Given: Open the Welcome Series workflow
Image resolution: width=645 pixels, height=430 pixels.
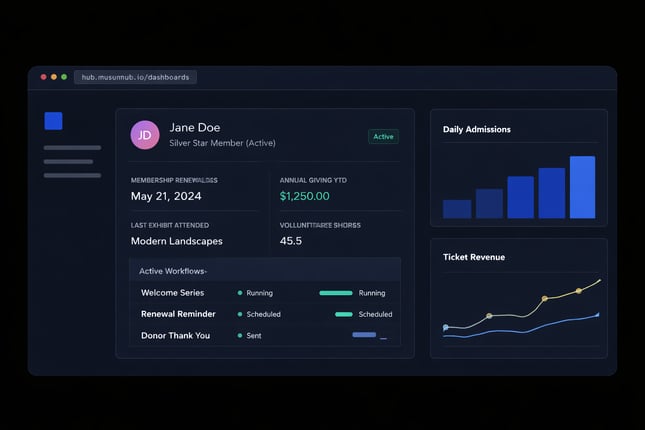Looking at the screenshot, I should point(172,293).
